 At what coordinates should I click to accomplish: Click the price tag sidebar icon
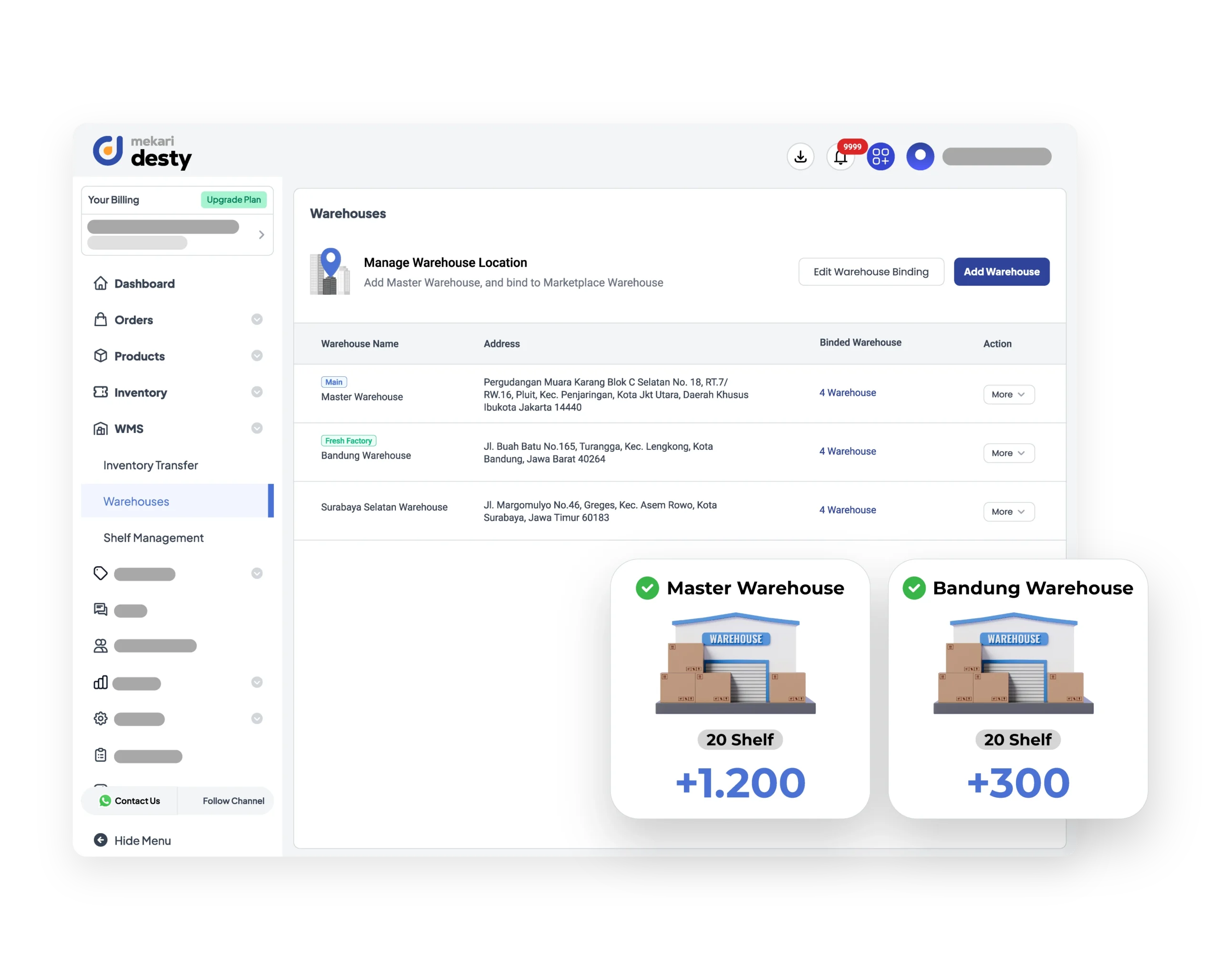pyautogui.click(x=101, y=573)
